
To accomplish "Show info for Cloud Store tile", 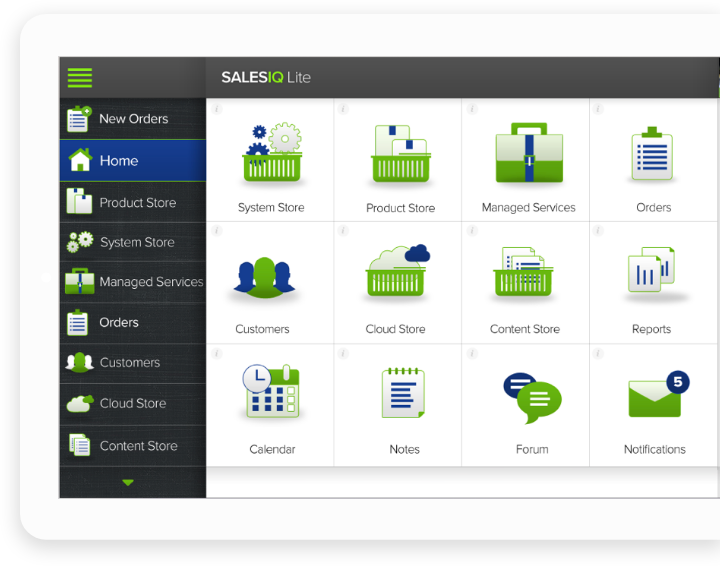I will 343,230.
